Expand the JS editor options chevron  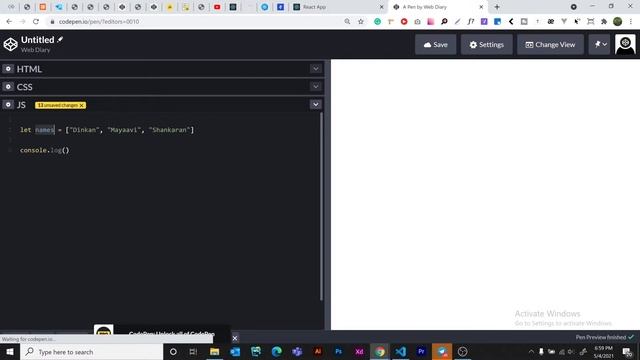pos(316,104)
